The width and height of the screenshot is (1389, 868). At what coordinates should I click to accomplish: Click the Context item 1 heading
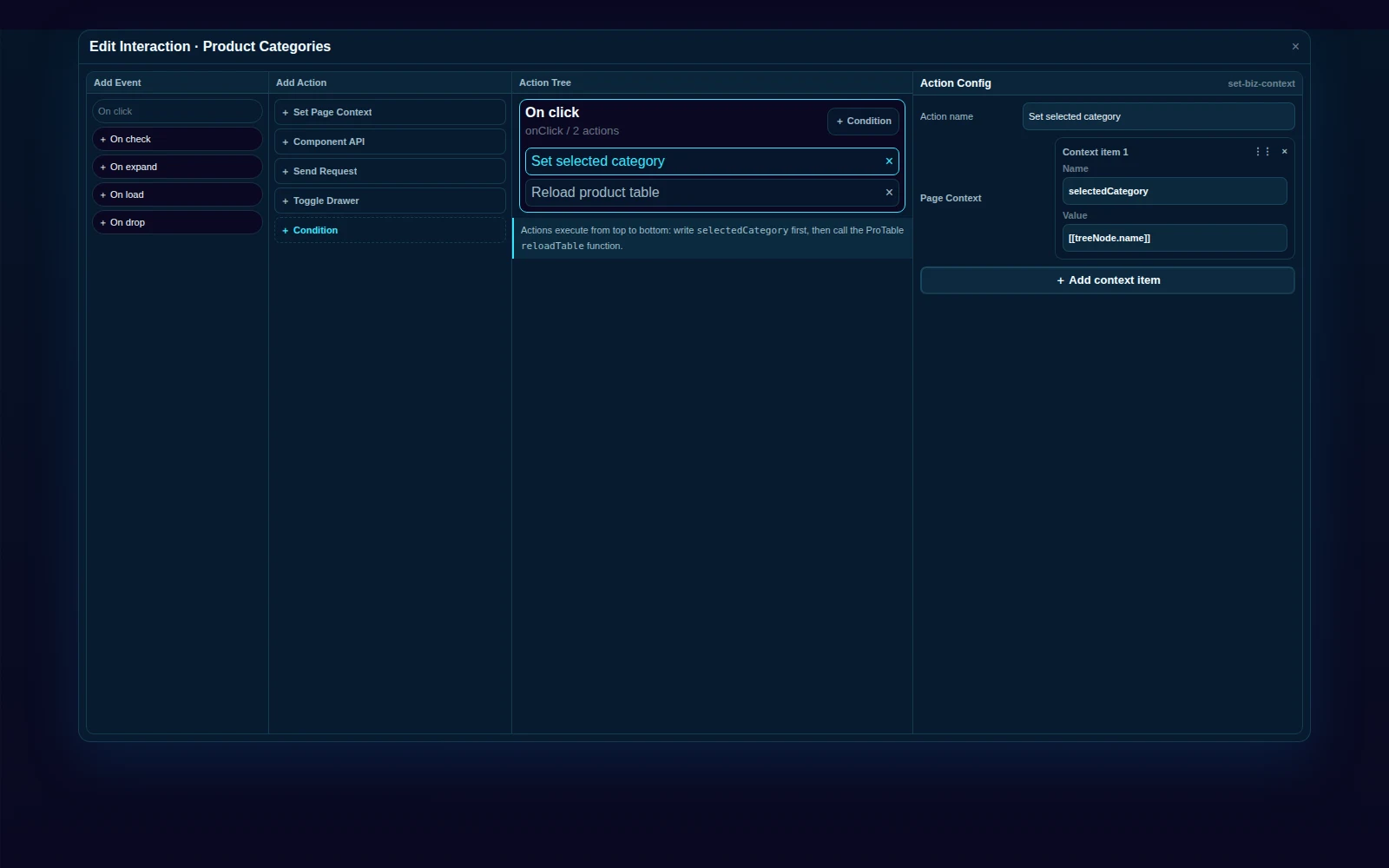[1096, 152]
